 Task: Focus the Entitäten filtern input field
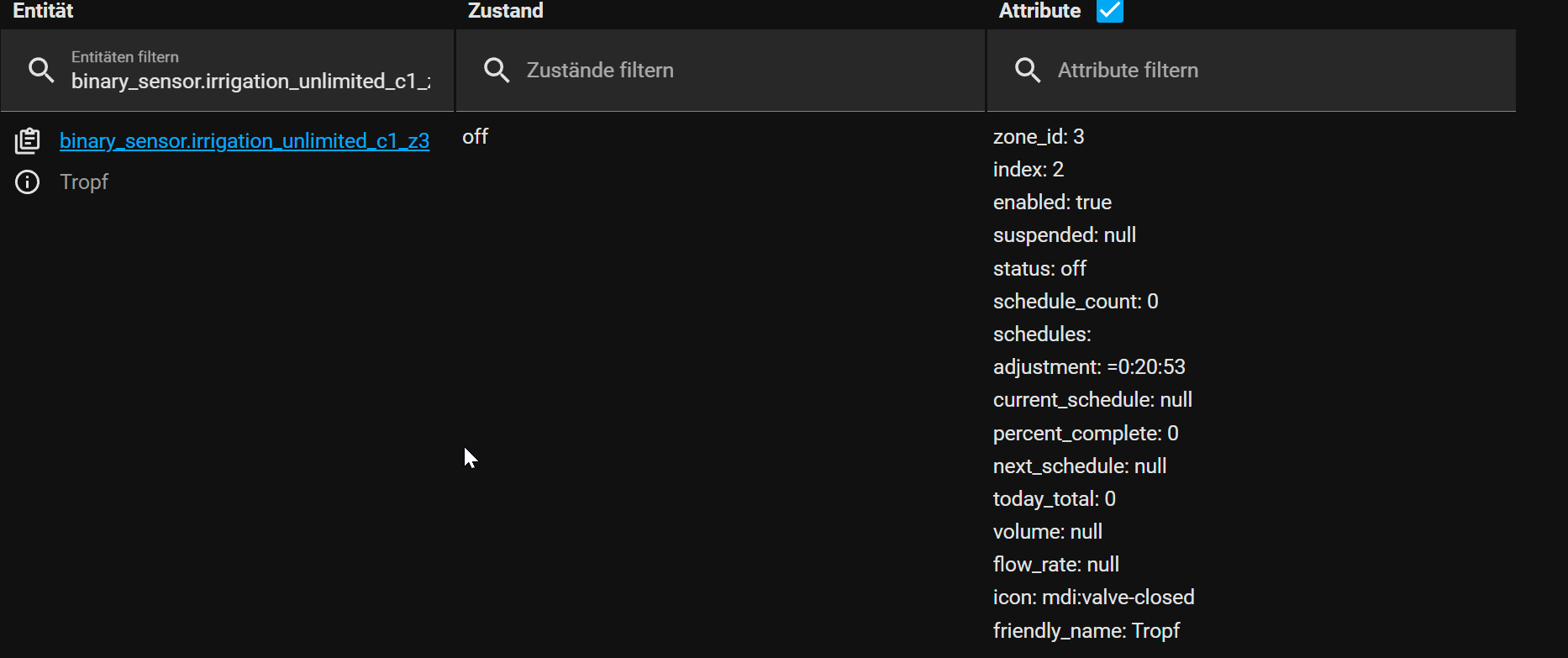point(228,71)
